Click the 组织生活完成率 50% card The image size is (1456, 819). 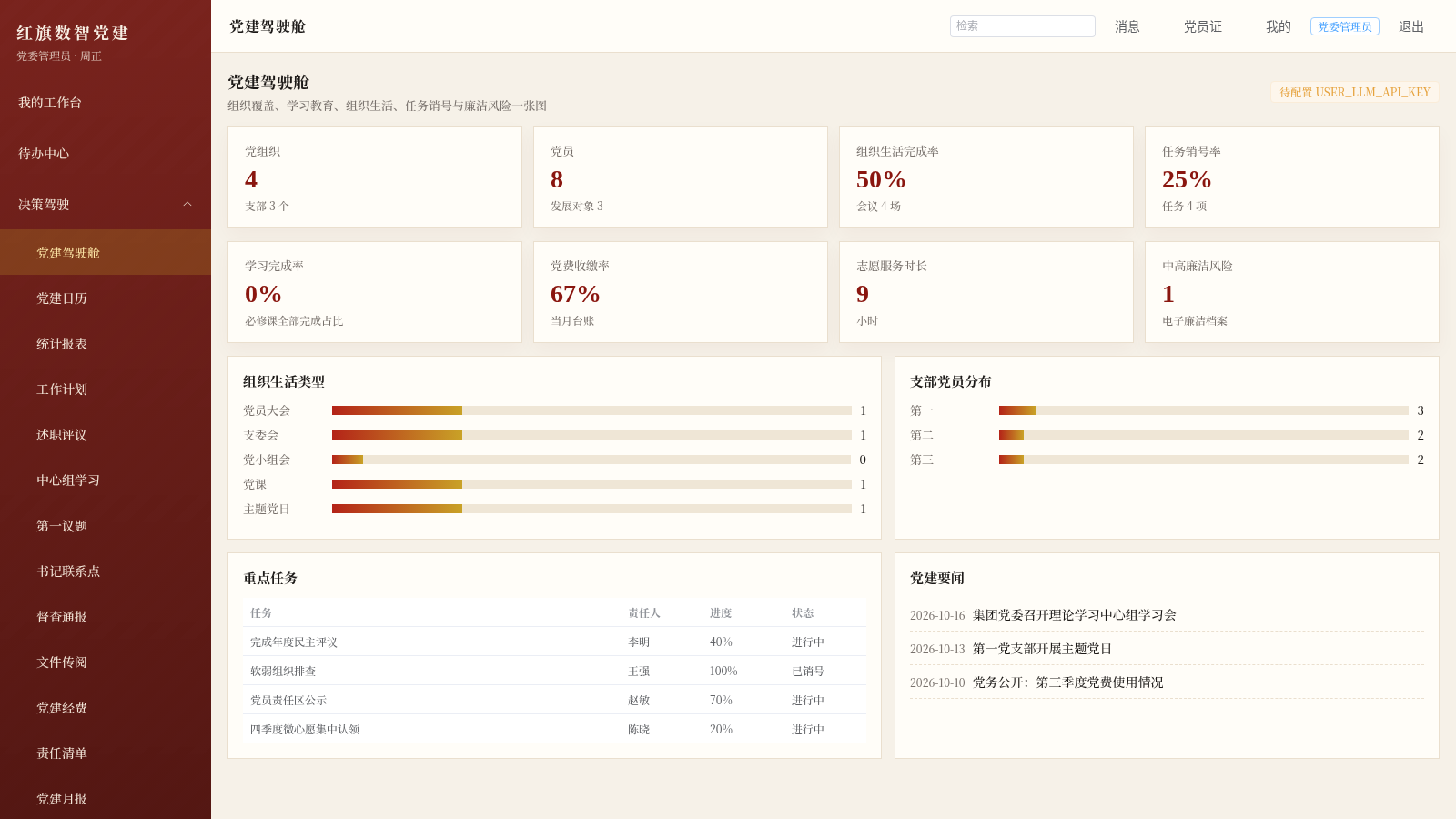986,177
